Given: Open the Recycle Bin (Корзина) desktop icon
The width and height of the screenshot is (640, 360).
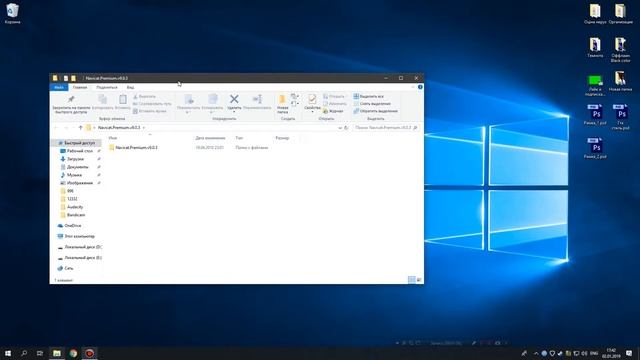Looking at the screenshot, I should [13, 13].
